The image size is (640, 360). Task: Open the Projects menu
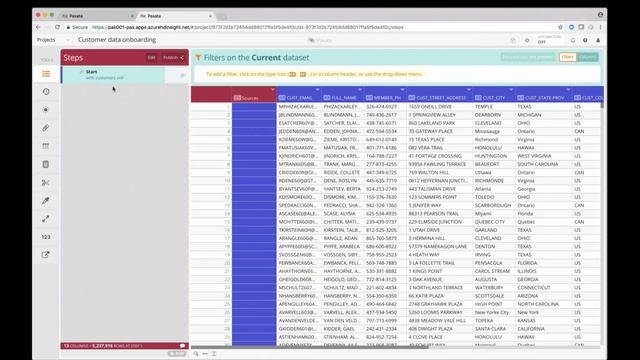tap(46, 40)
